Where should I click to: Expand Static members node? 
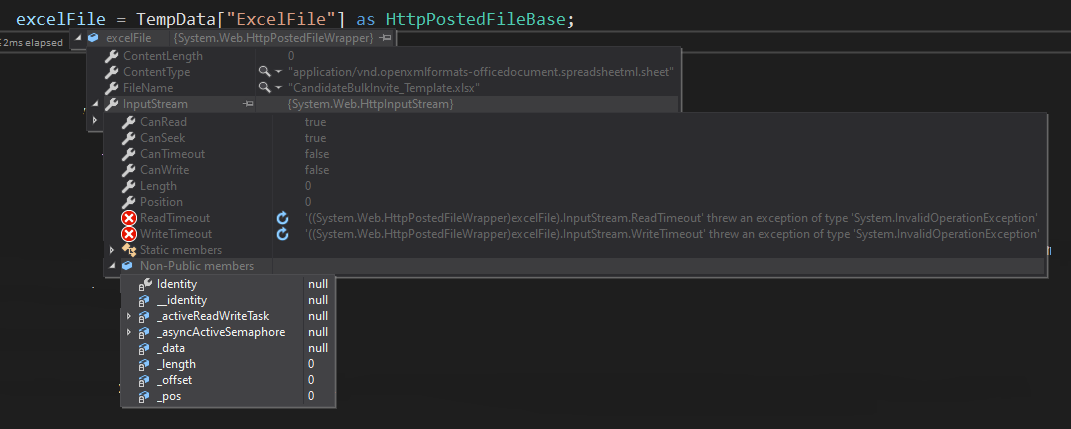[111, 250]
